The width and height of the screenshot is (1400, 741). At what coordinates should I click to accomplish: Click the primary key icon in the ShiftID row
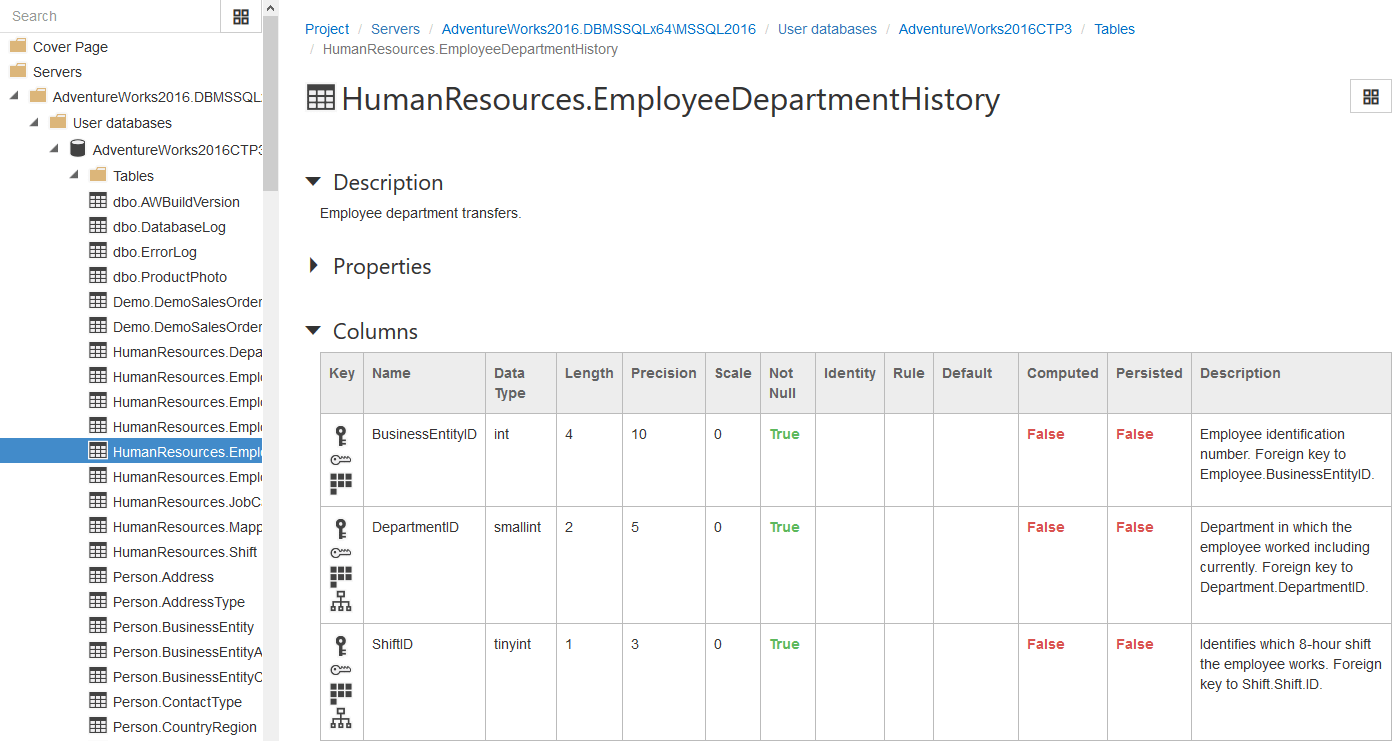click(341, 645)
